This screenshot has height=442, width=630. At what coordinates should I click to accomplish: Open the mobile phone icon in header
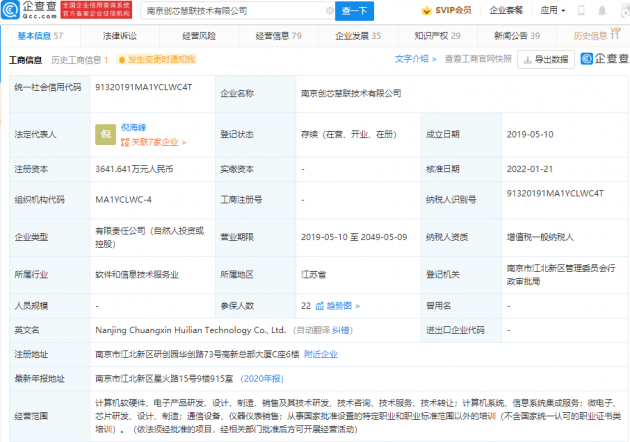point(581,10)
